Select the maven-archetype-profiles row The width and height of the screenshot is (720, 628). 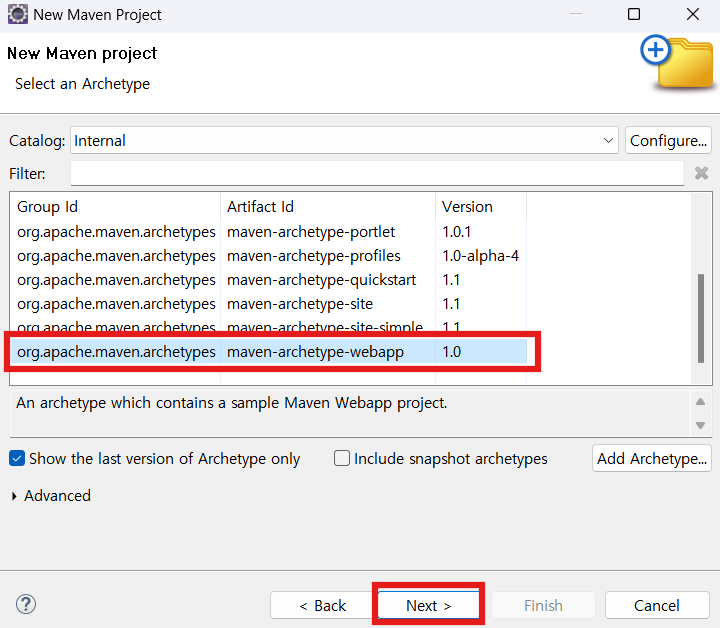[x=269, y=256]
